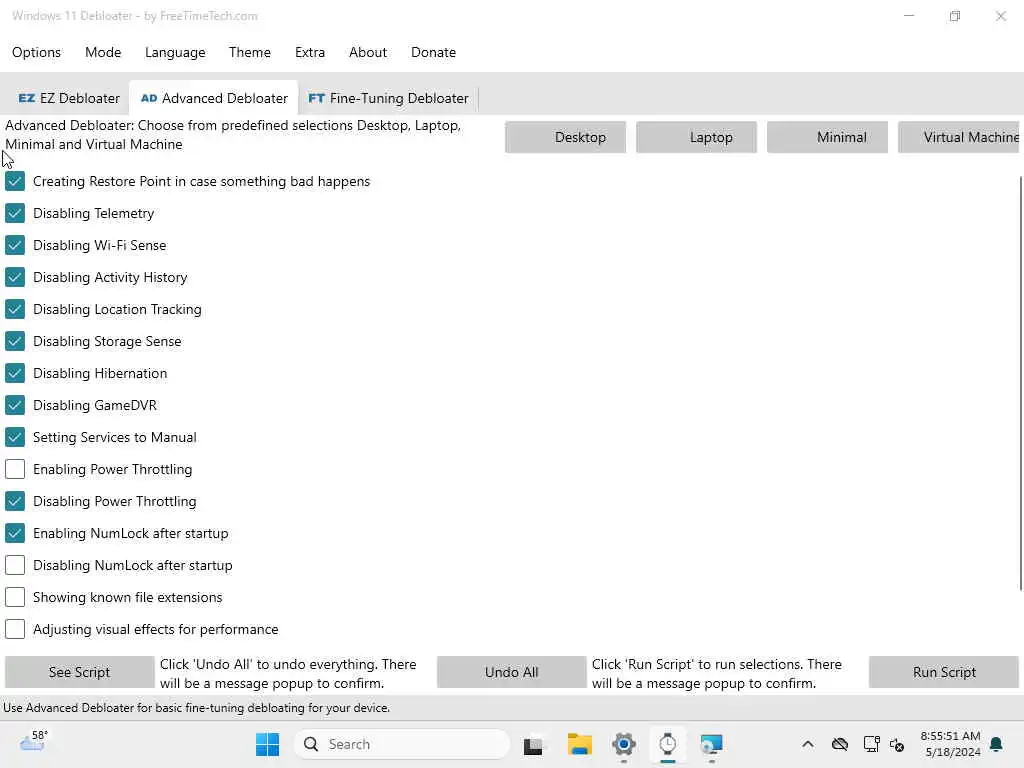This screenshot has width=1024, height=768.
Task: Click the clock debloater taskbar icon
Action: click(667, 744)
